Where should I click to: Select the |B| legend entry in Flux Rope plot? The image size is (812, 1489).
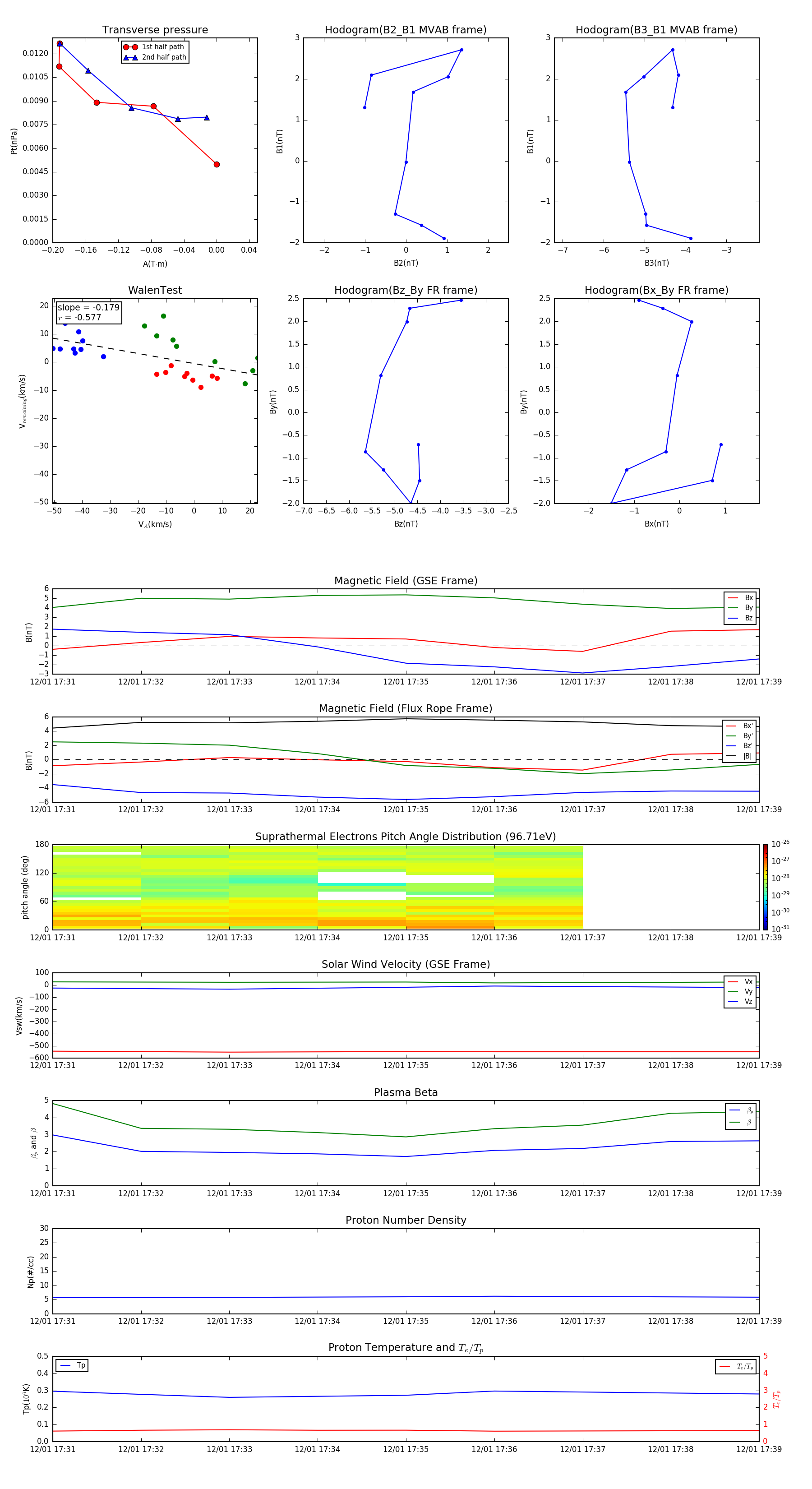pos(739,756)
